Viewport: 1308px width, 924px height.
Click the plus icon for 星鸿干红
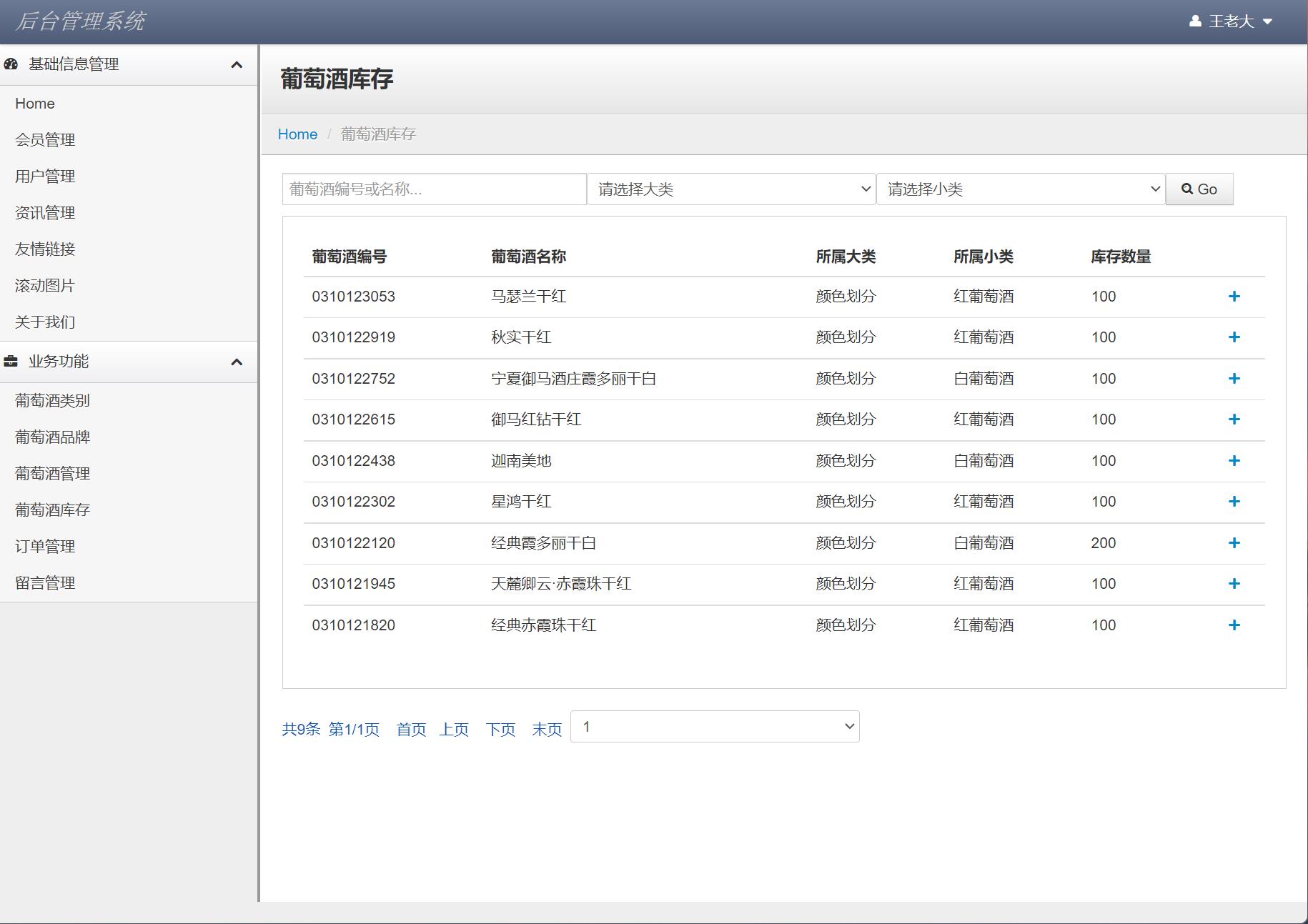pyautogui.click(x=1234, y=502)
